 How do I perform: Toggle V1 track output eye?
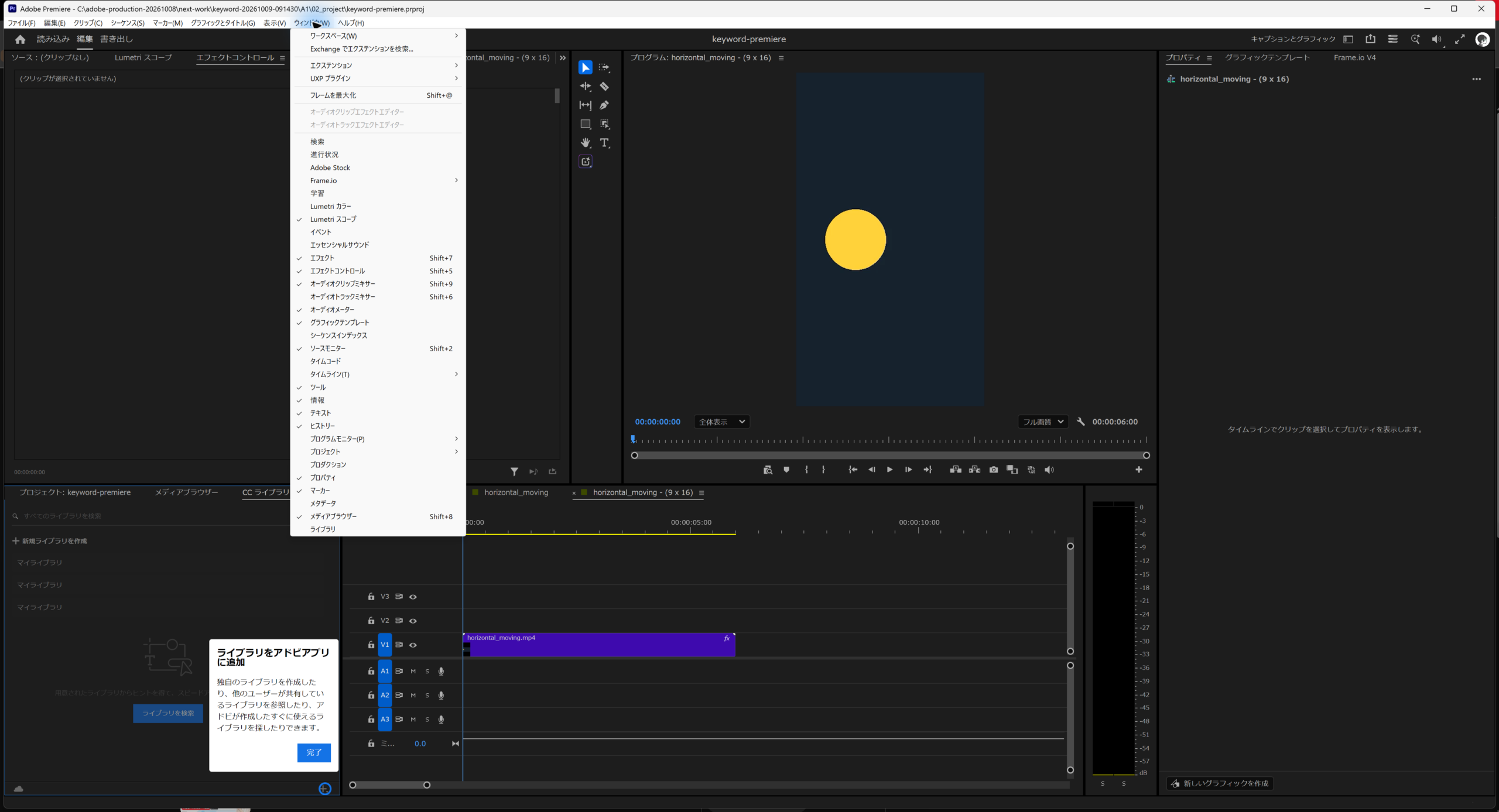pos(413,645)
